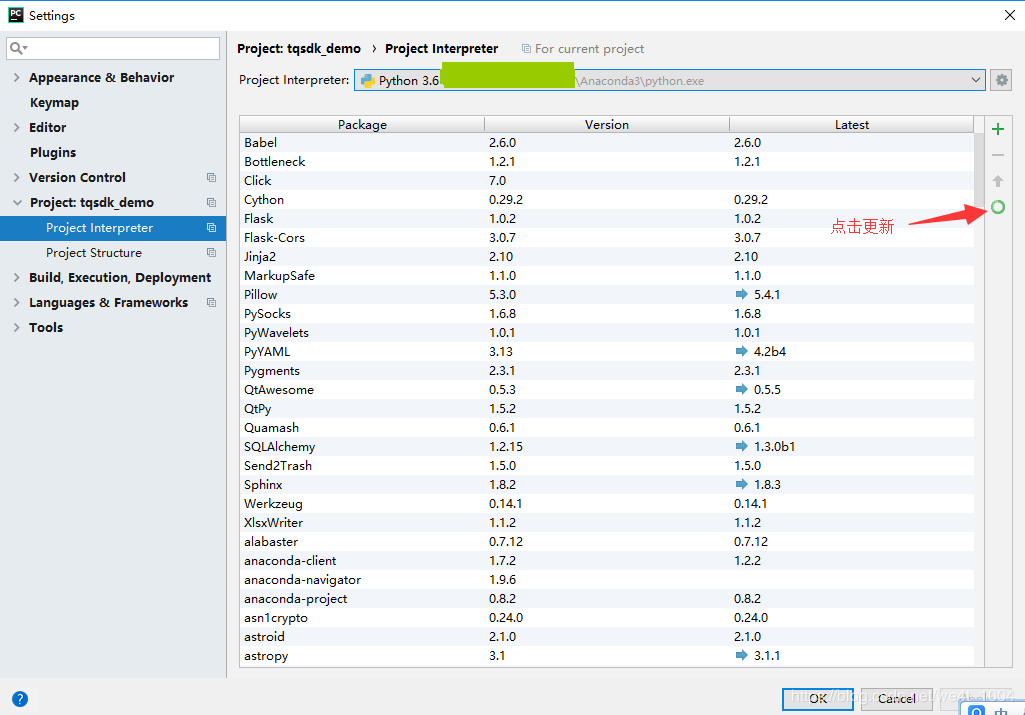Select the Flask package row

[607, 218]
